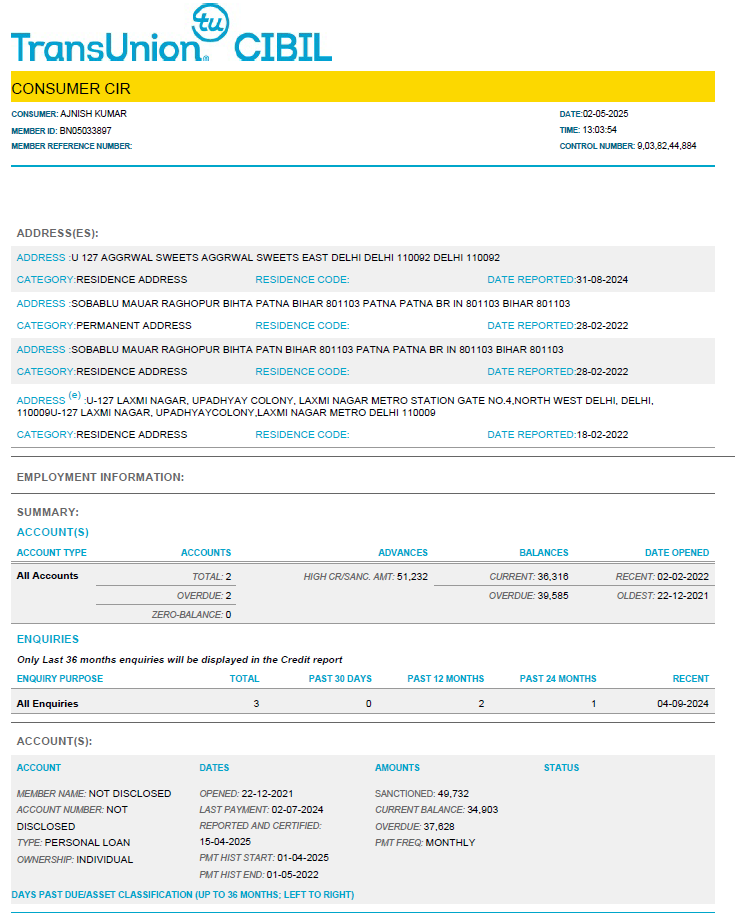The image size is (735, 913).
Task: Select CURRENT balance 36,316
Action: point(529,576)
